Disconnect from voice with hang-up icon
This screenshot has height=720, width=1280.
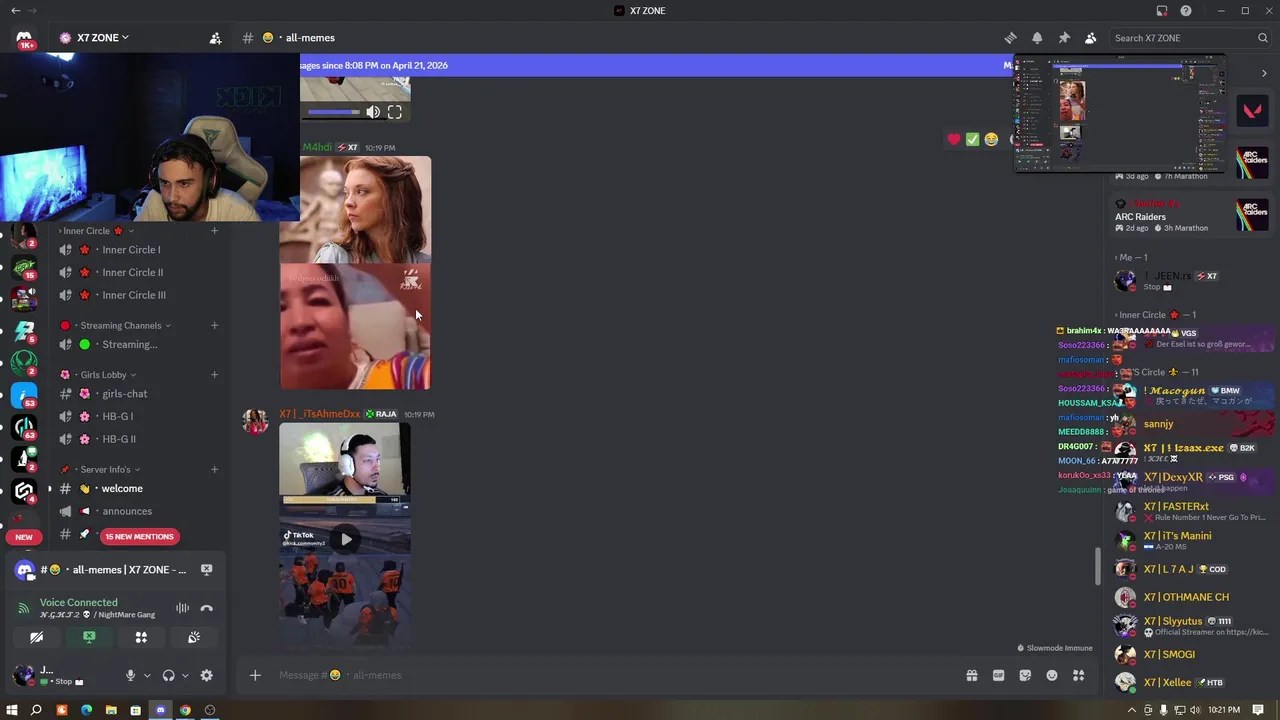click(206, 608)
